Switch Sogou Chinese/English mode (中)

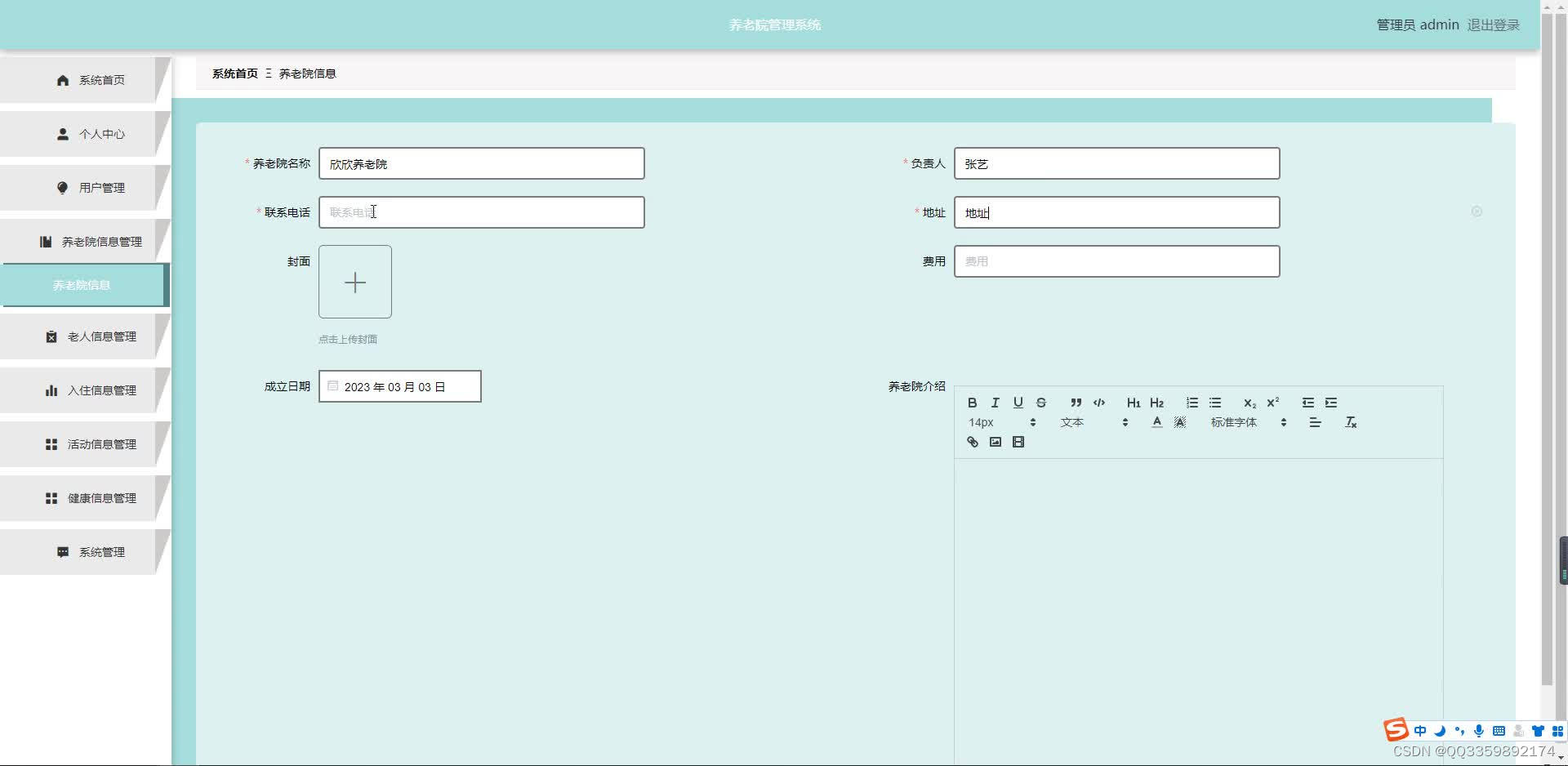tap(1420, 731)
